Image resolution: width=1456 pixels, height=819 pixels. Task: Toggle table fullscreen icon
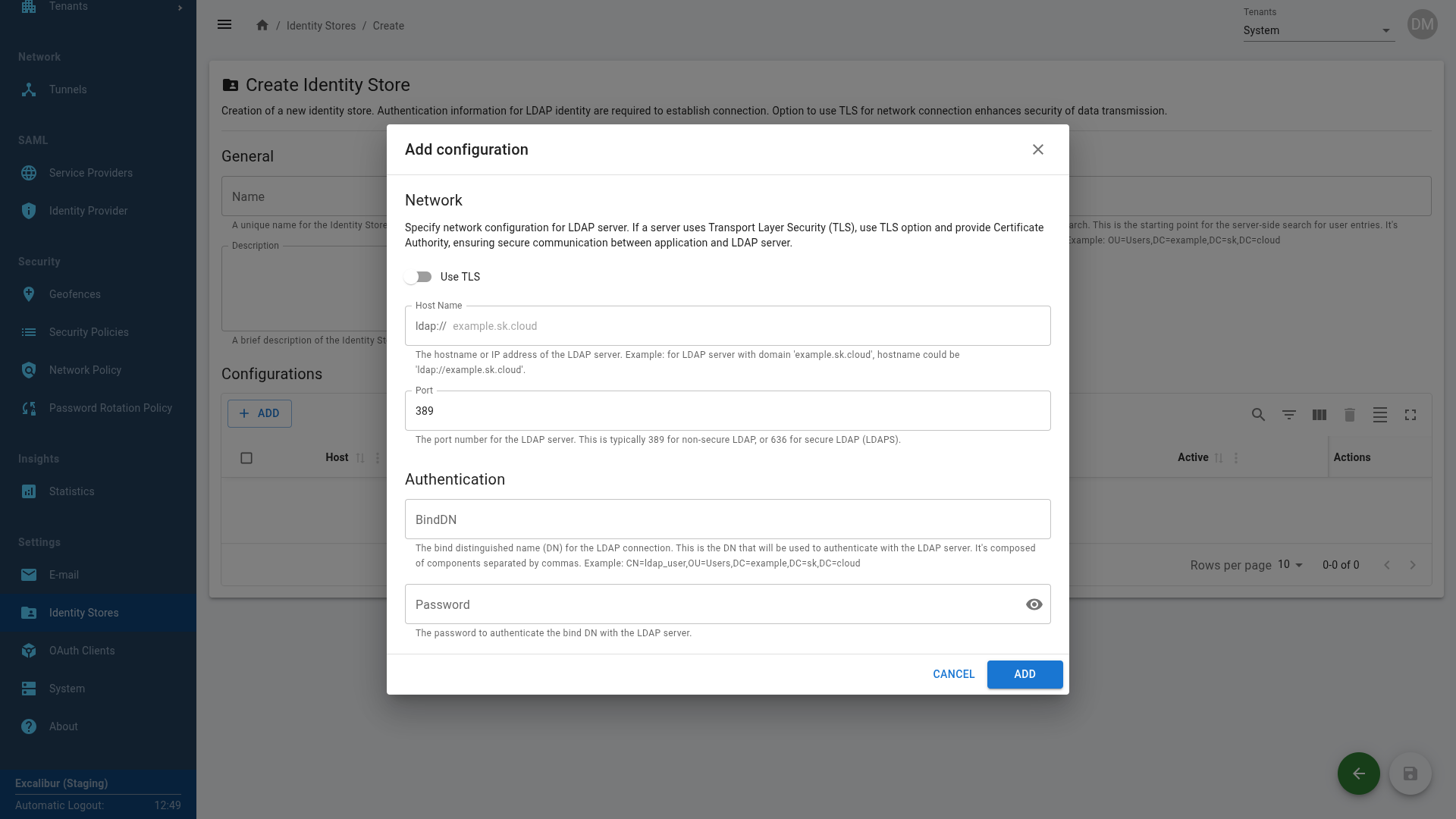[1410, 415]
